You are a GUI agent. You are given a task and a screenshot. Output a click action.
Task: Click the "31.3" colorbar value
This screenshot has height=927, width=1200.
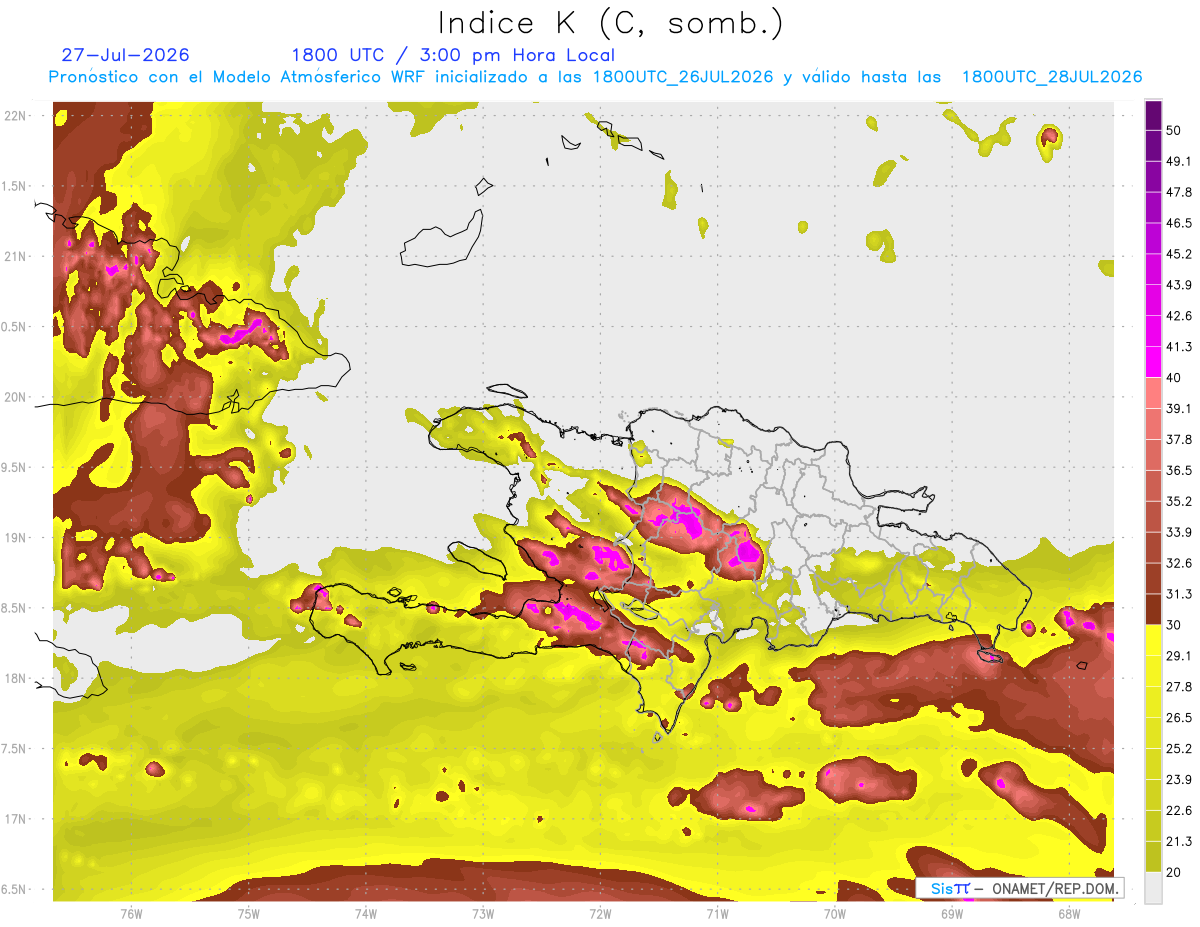coord(1179,594)
